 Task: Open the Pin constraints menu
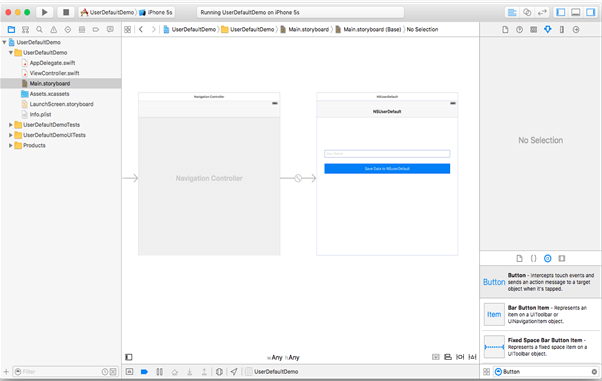[460, 357]
